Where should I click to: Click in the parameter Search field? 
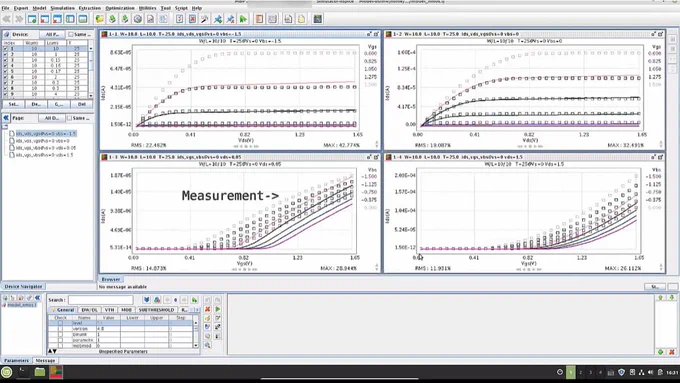(x=101, y=300)
